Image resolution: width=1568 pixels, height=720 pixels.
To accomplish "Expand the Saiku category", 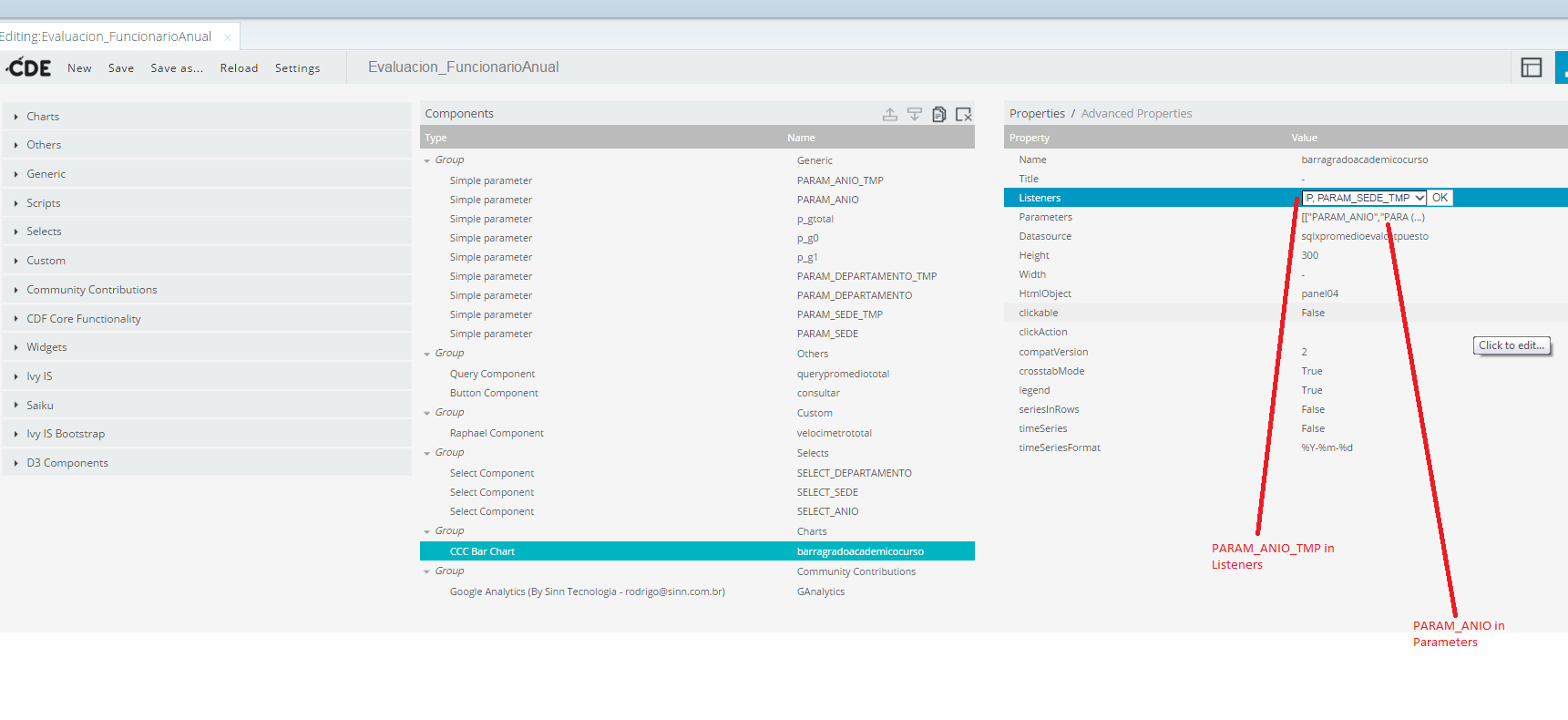I will (206, 406).
